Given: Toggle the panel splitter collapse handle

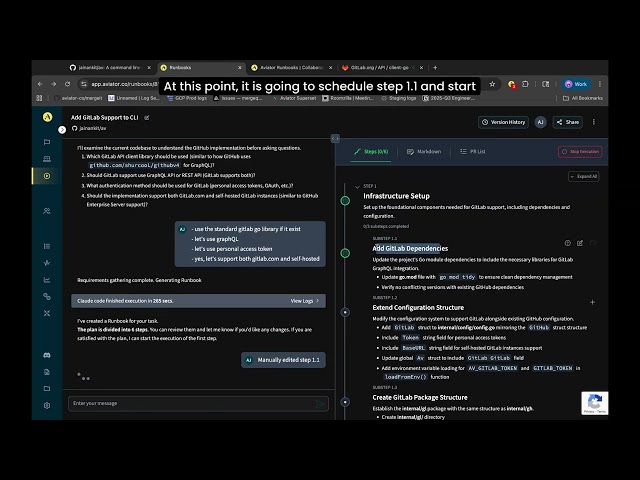Looking at the screenshot, I should [335, 138].
